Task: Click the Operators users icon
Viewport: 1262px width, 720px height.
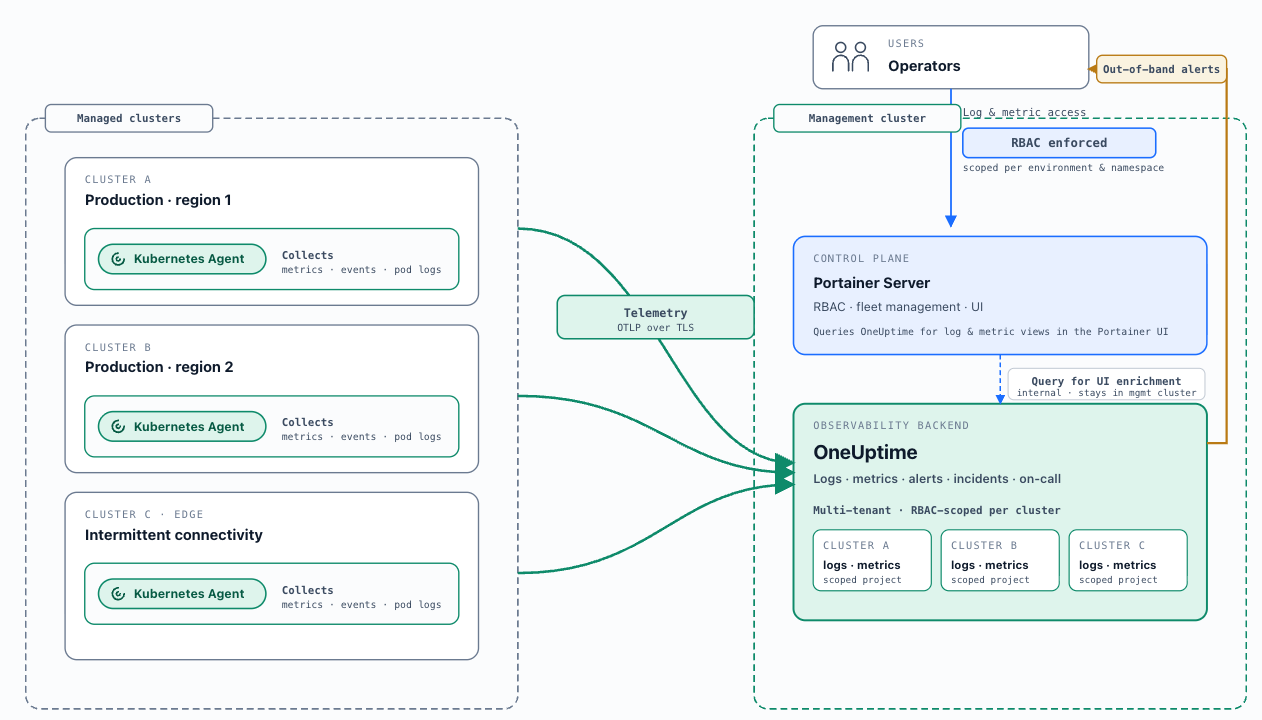Action: [x=851, y=57]
